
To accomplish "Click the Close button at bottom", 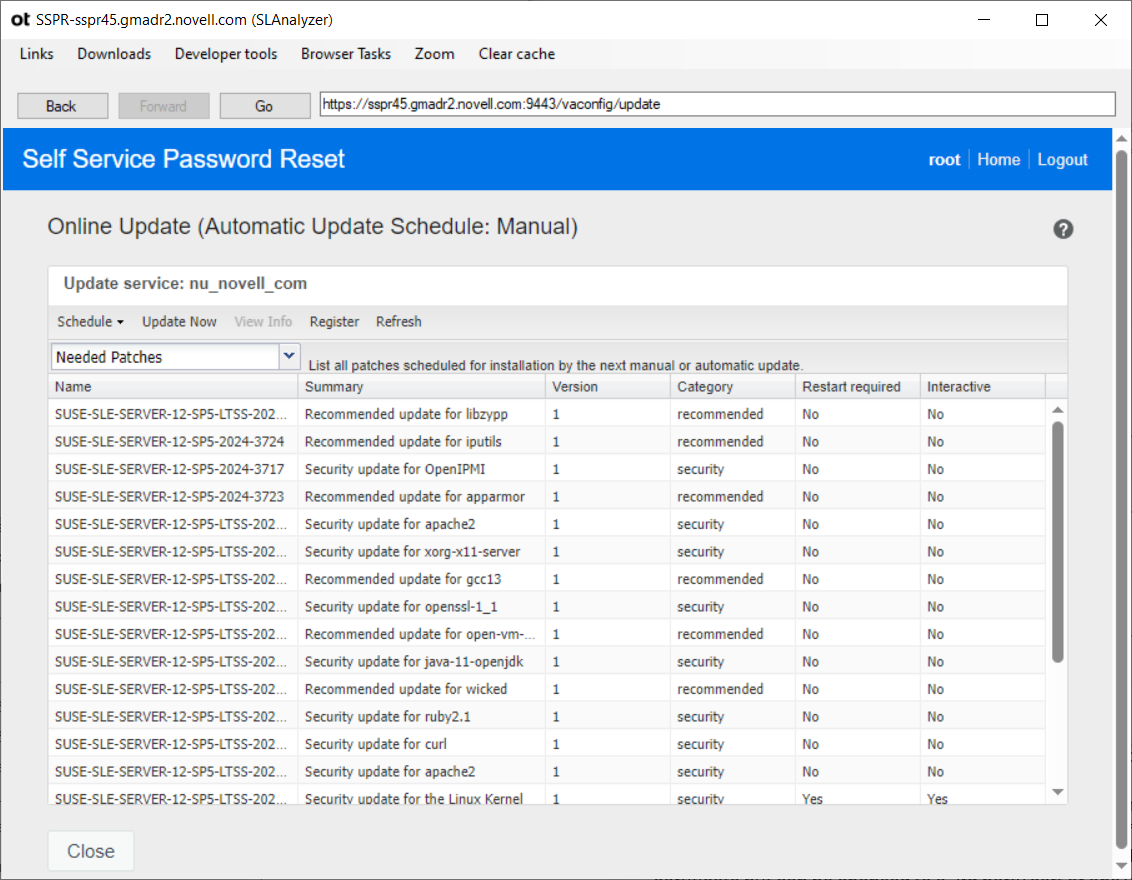I will point(91,851).
